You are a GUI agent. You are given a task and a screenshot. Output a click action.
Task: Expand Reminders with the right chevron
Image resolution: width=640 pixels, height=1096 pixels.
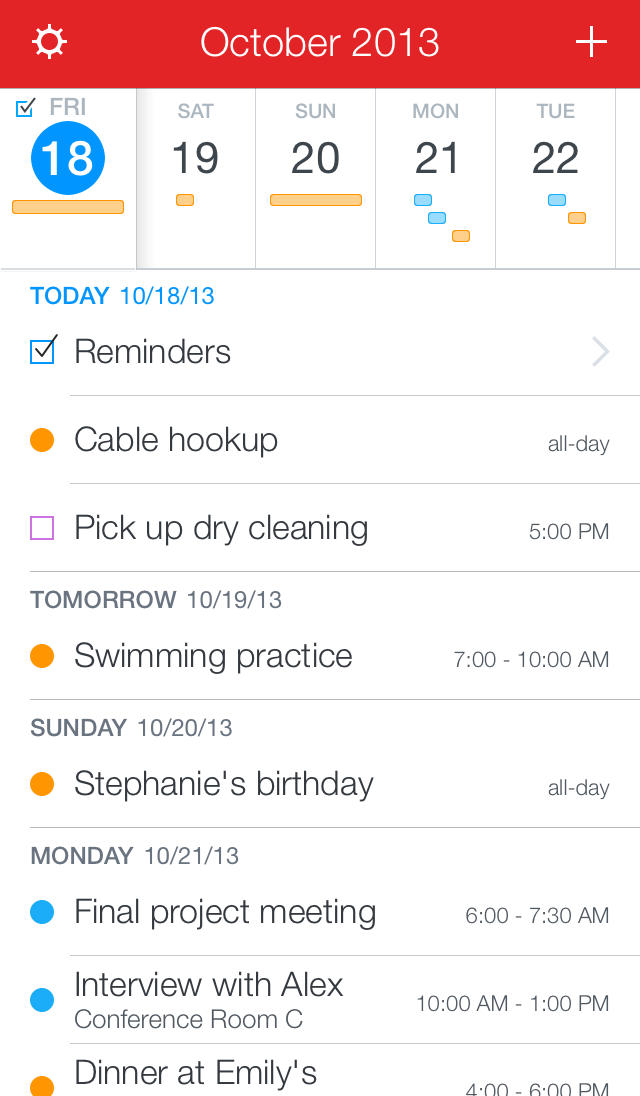coord(600,352)
